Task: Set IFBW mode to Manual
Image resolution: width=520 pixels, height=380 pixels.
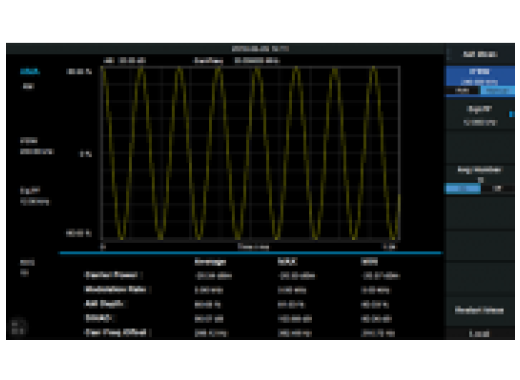Action: 497,90
